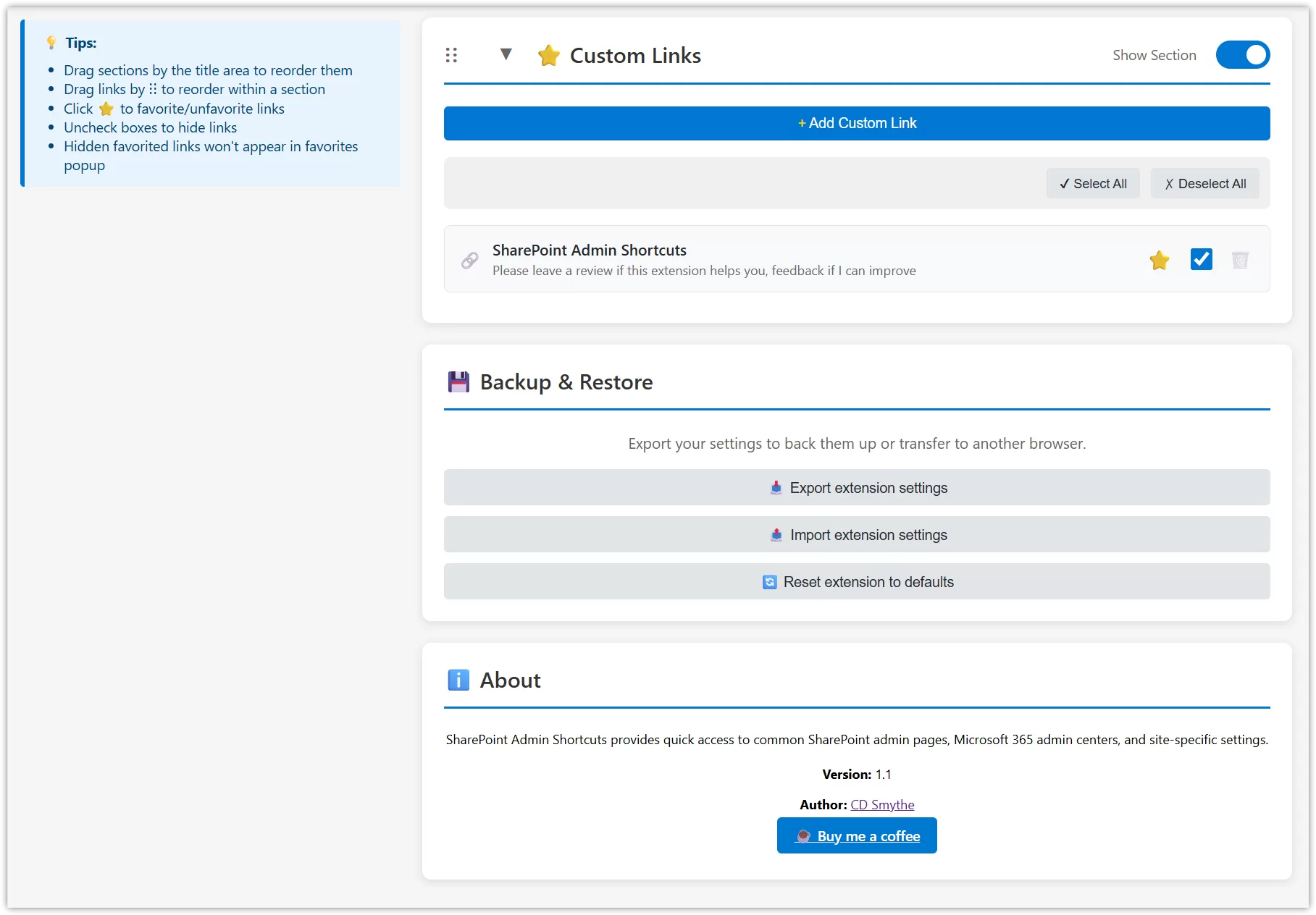Open the CD Smythe author link

pyautogui.click(x=882, y=804)
